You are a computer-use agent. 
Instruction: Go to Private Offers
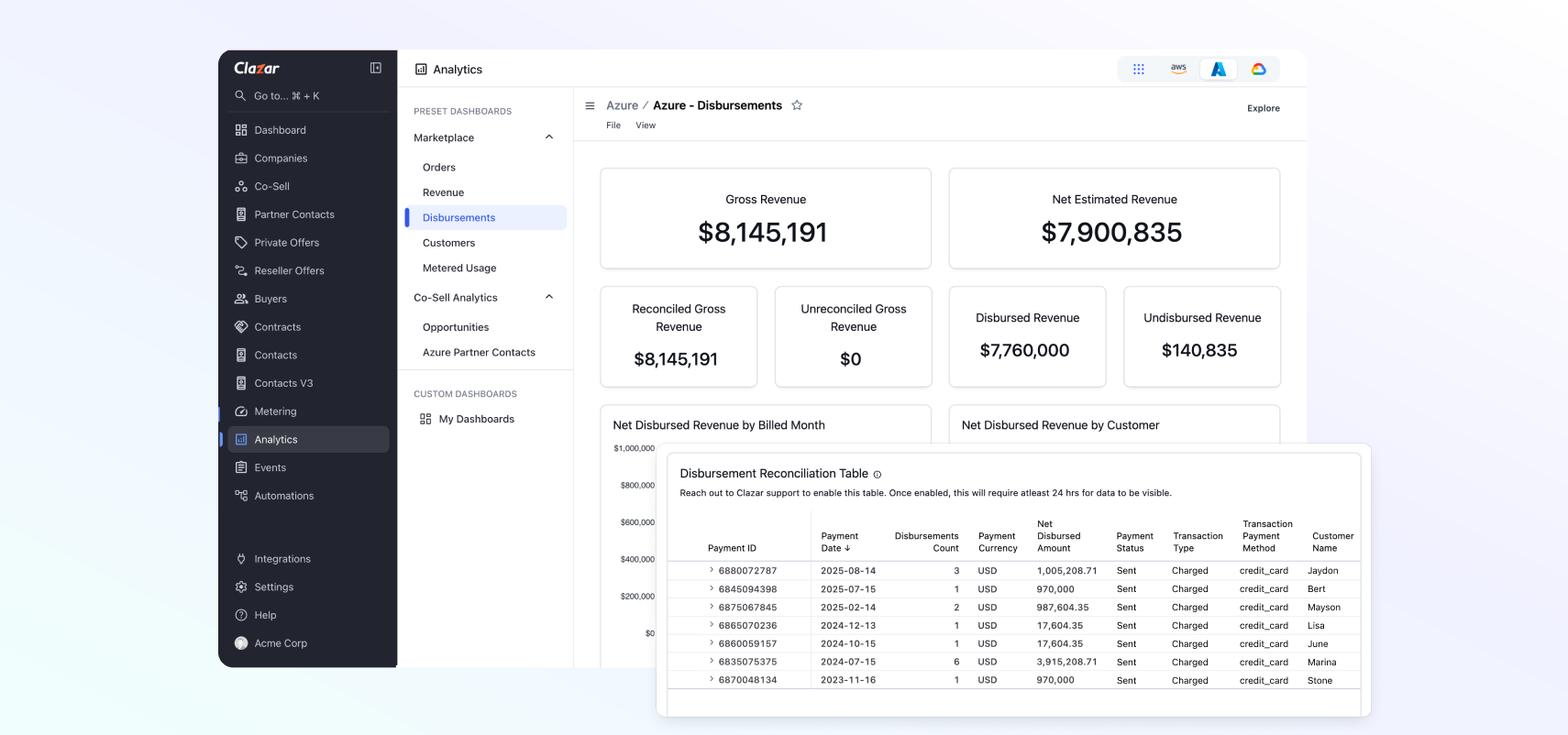pos(308,243)
